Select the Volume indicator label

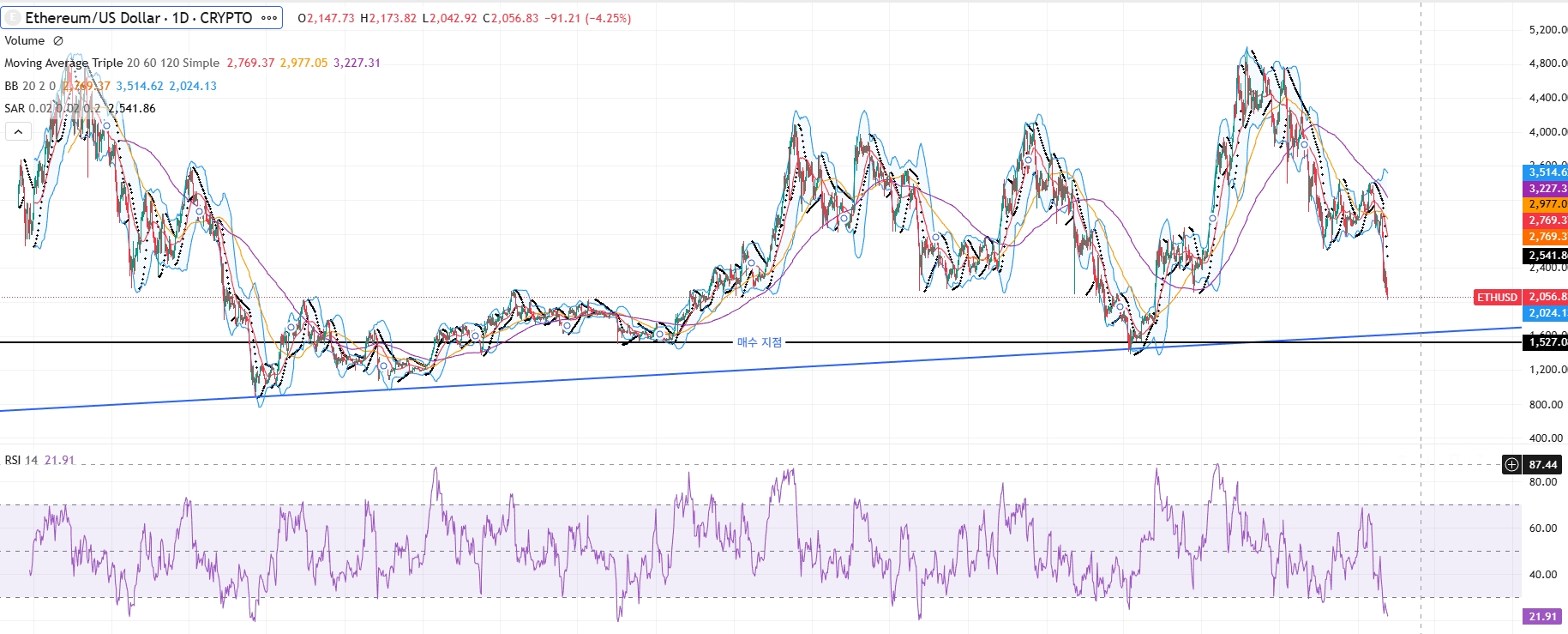24,40
